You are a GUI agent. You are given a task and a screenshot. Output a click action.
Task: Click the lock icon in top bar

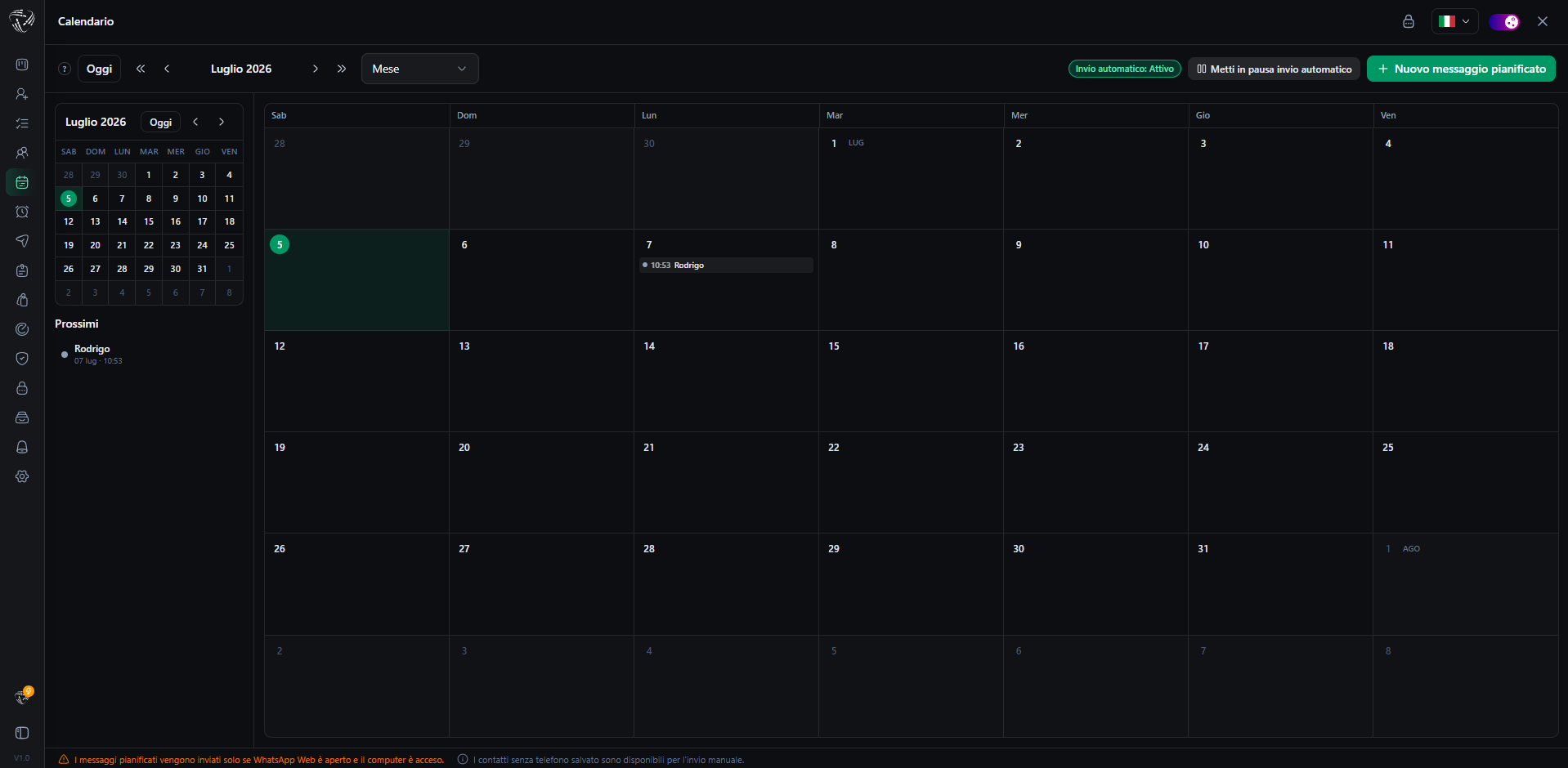[x=1408, y=21]
